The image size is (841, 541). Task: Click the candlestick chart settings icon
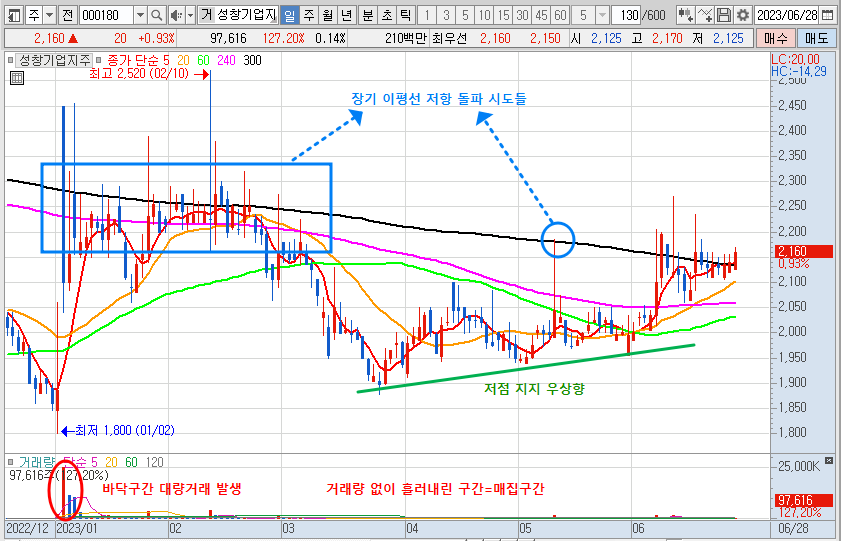pyautogui.click(x=685, y=15)
